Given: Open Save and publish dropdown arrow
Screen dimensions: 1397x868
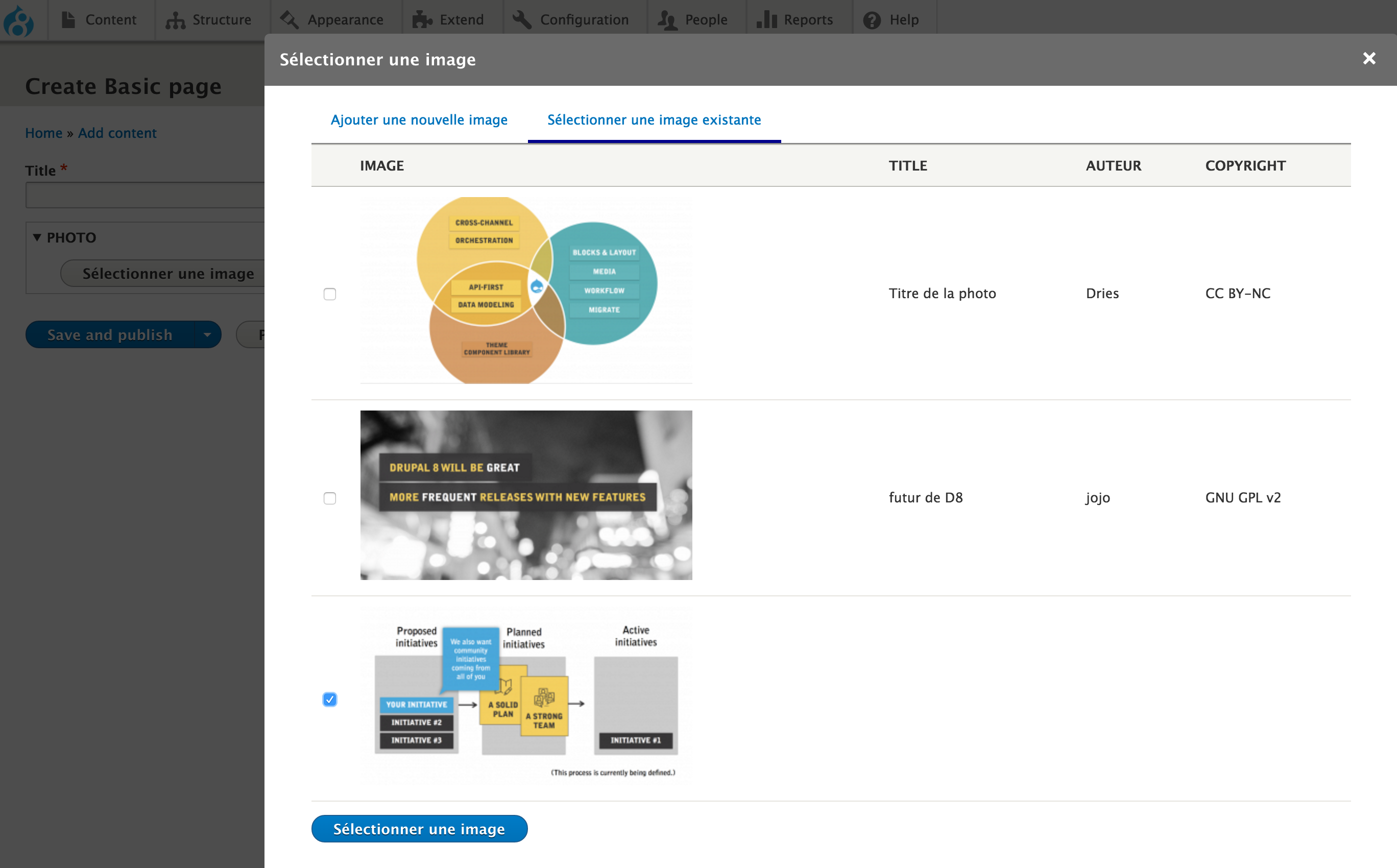Looking at the screenshot, I should (207, 334).
